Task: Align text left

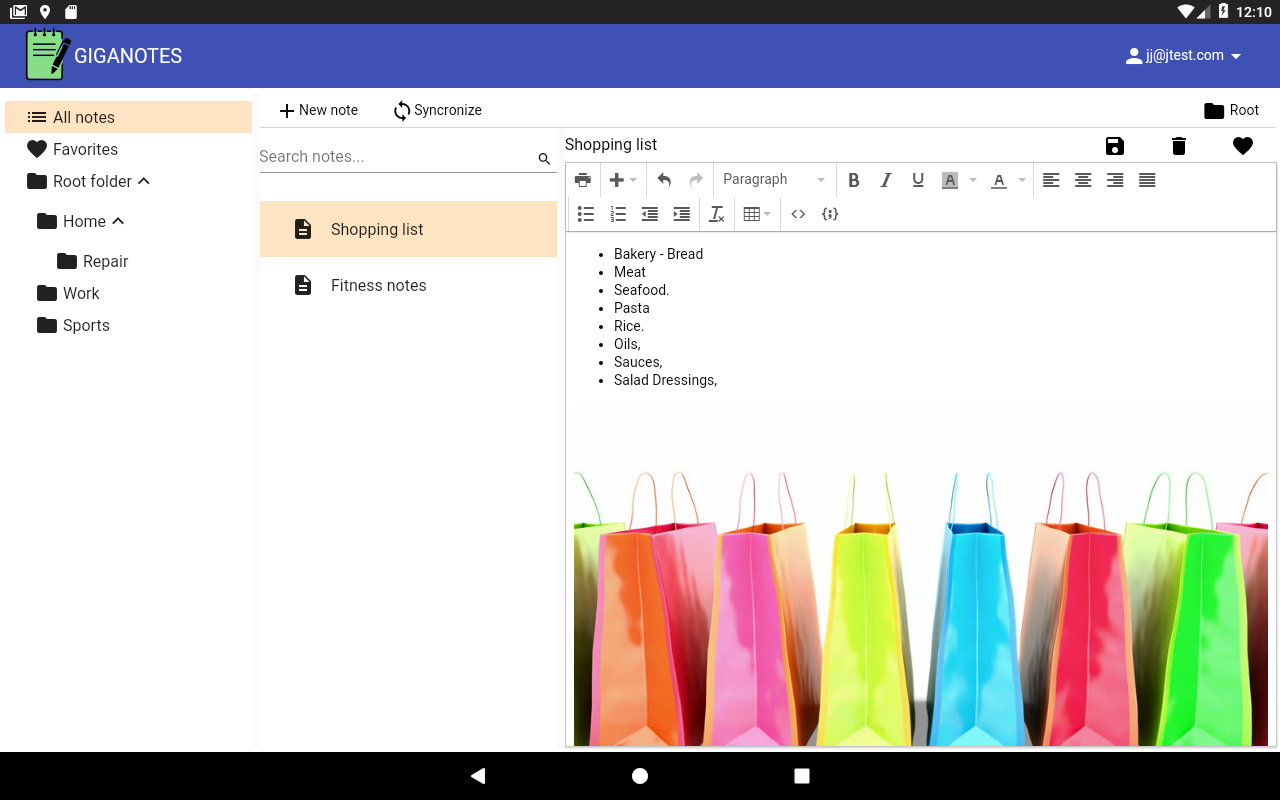Action: pyautogui.click(x=1051, y=180)
